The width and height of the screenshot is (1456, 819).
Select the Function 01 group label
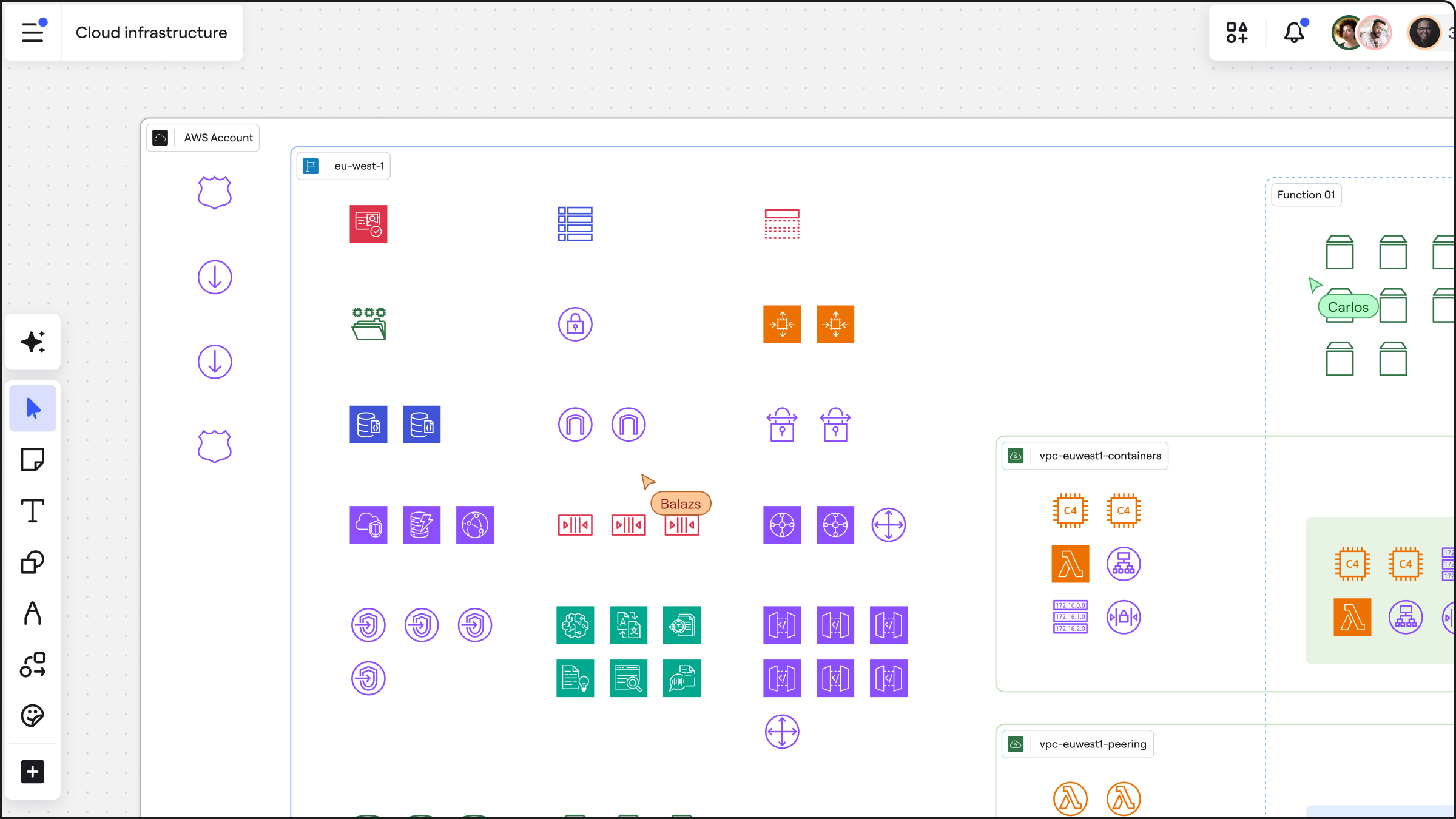coord(1306,194)
